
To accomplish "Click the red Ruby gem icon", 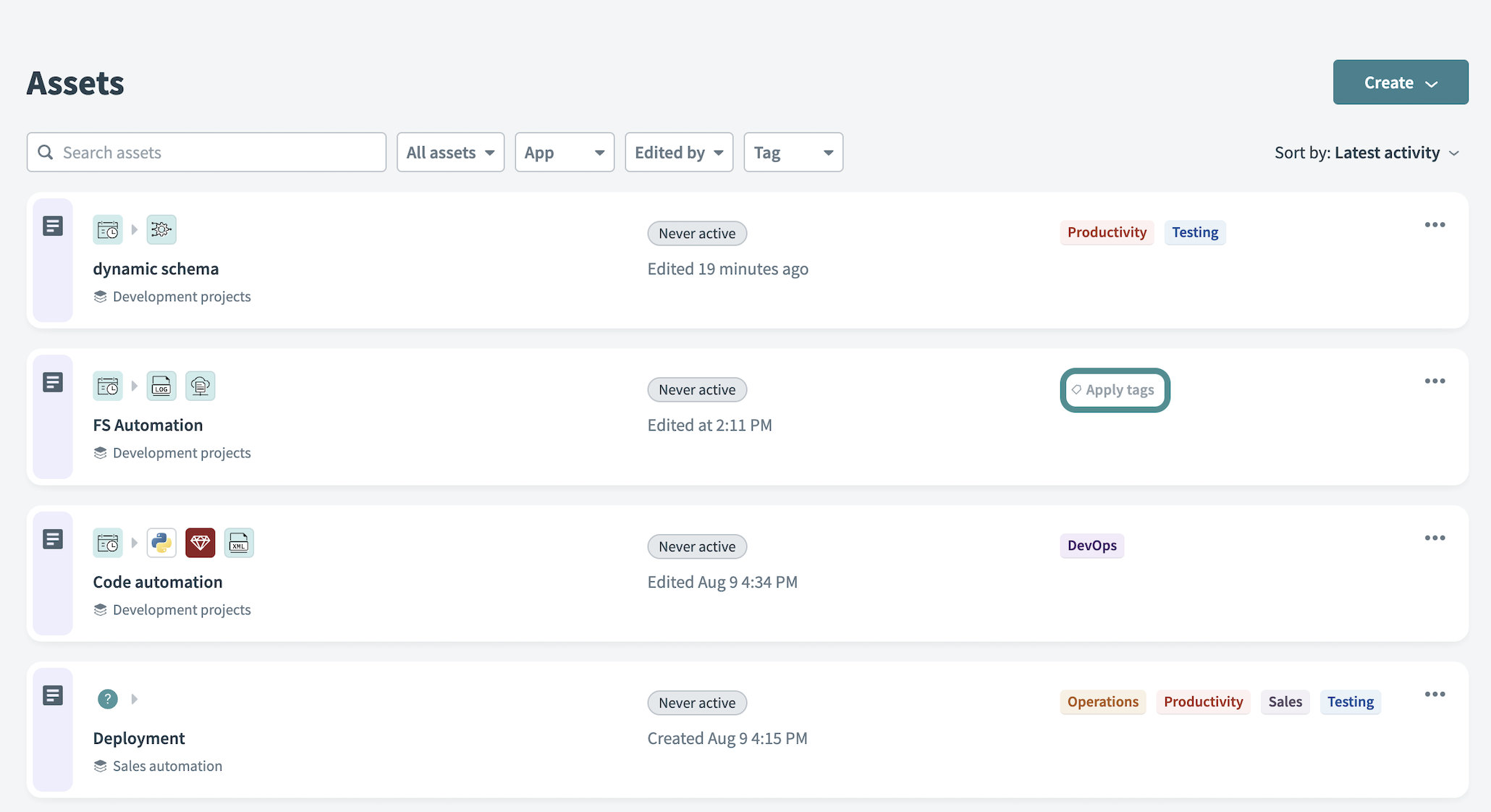I will coord(200,543).
